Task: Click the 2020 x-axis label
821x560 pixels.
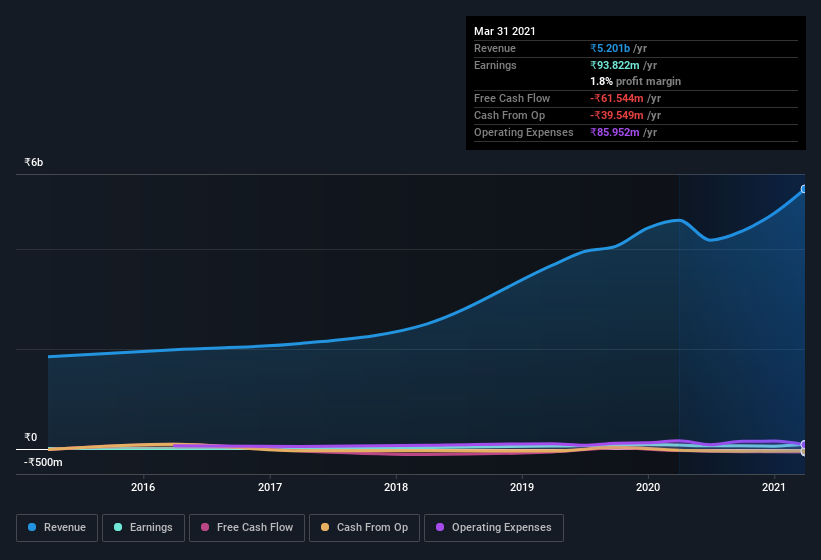Action: point(648,487)
